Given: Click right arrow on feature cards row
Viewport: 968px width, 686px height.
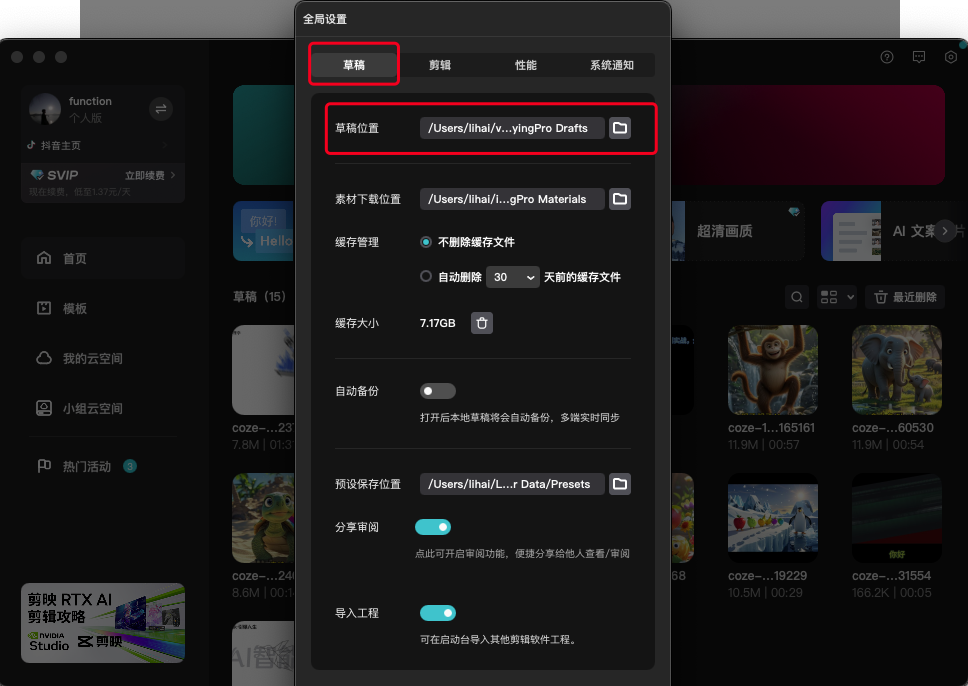Looking at the screenshot, I should pos(945,231).
